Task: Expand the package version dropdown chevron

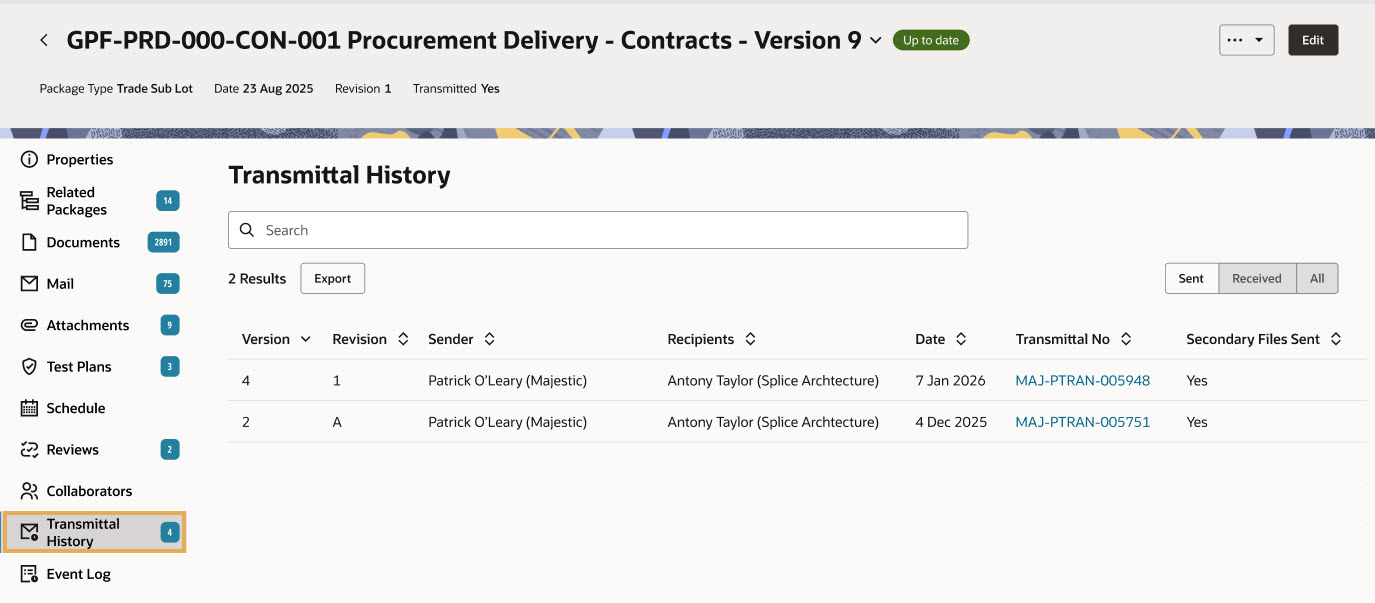Action: pos(876,41)
